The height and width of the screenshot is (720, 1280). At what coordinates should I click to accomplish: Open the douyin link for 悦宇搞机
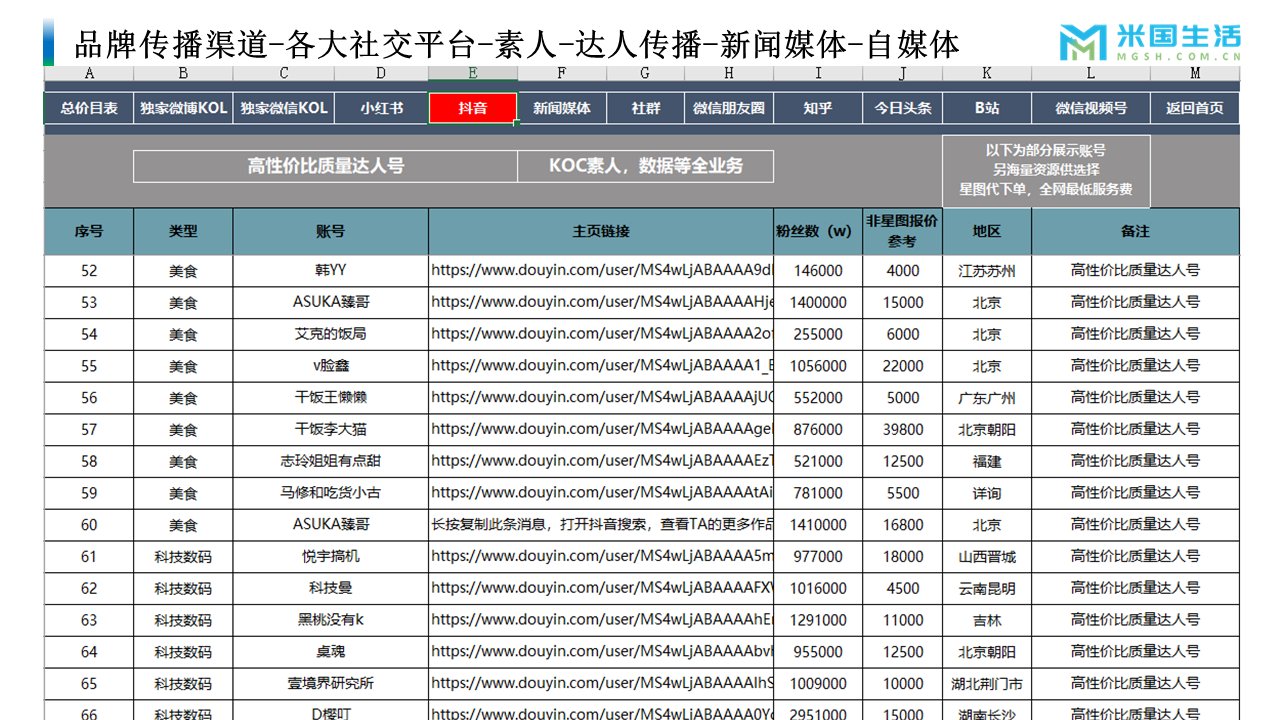601,556
